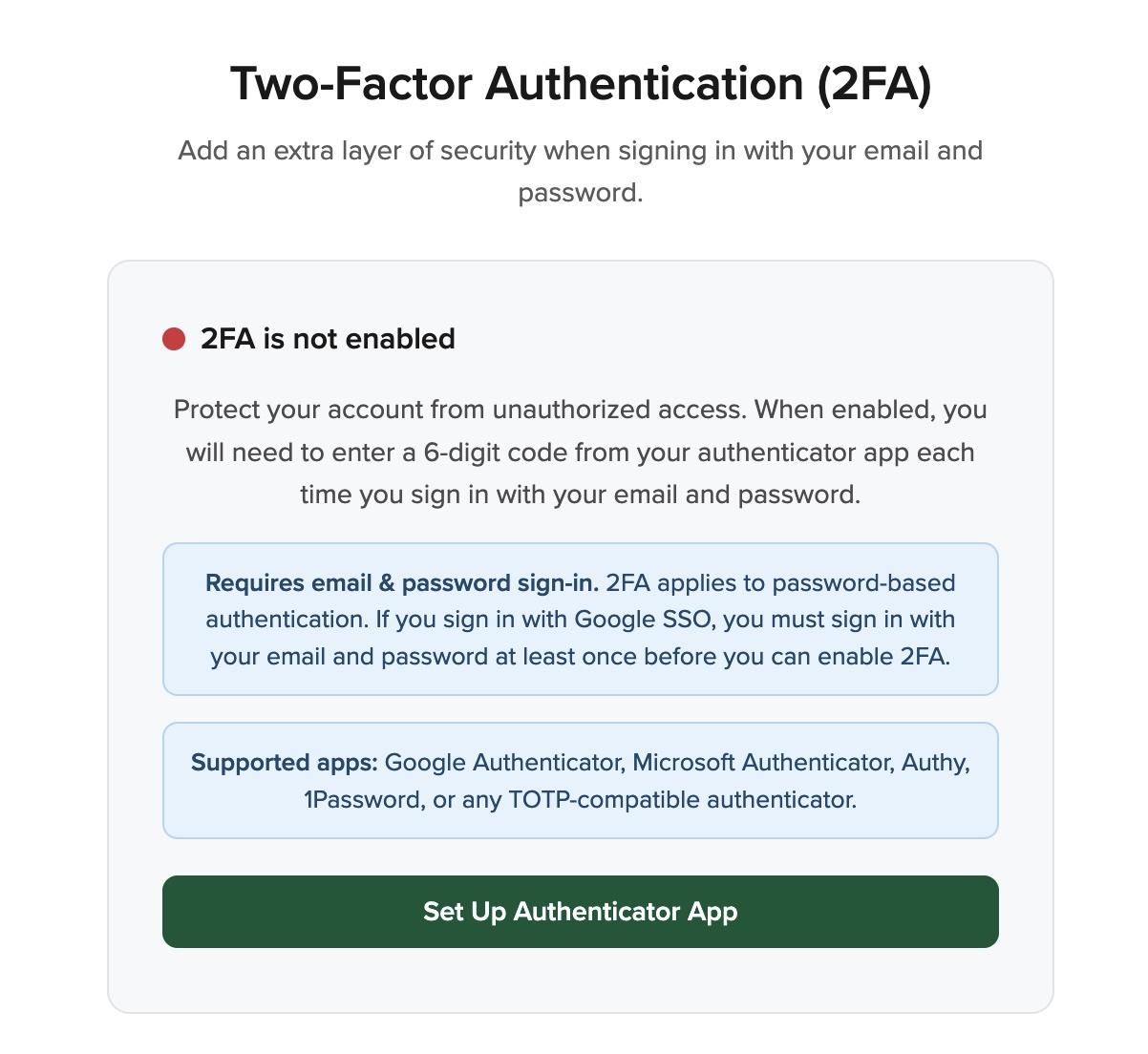Click "authenticator app each" in the description
1148x1054 pixels.
pos(836,453)
